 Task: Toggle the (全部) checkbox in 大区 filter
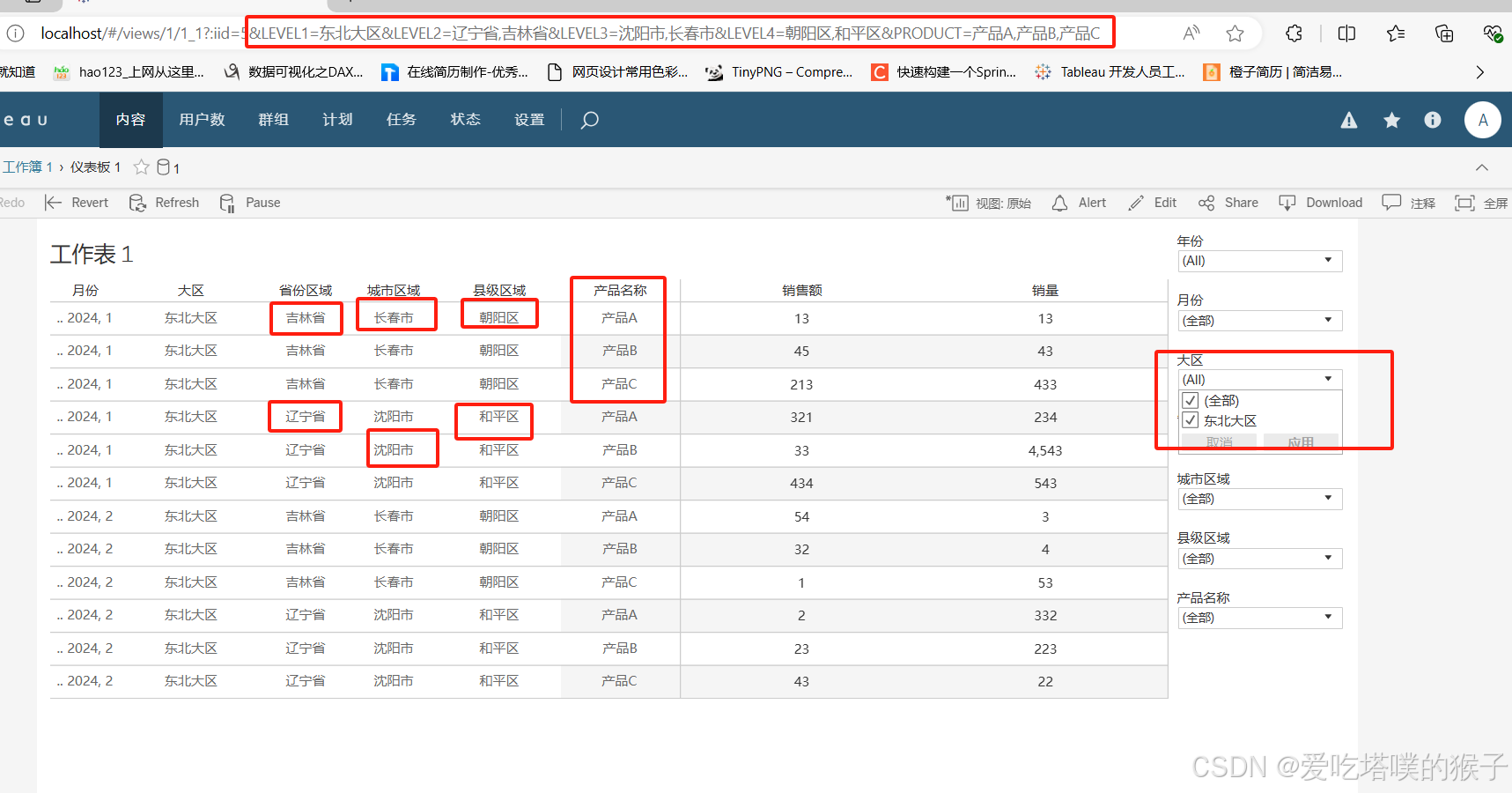pos(1191,401)
